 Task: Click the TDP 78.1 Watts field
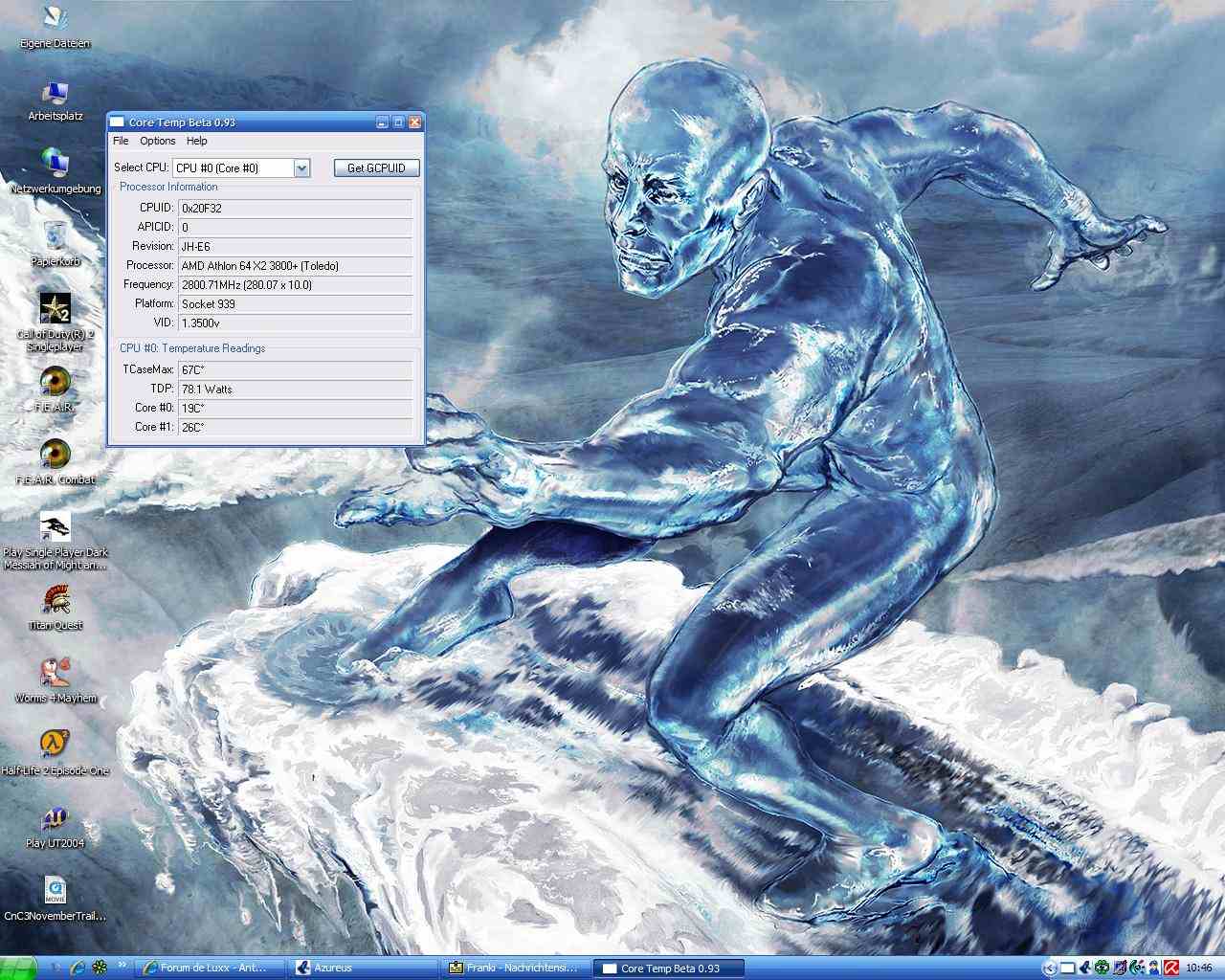pos(295,389)
